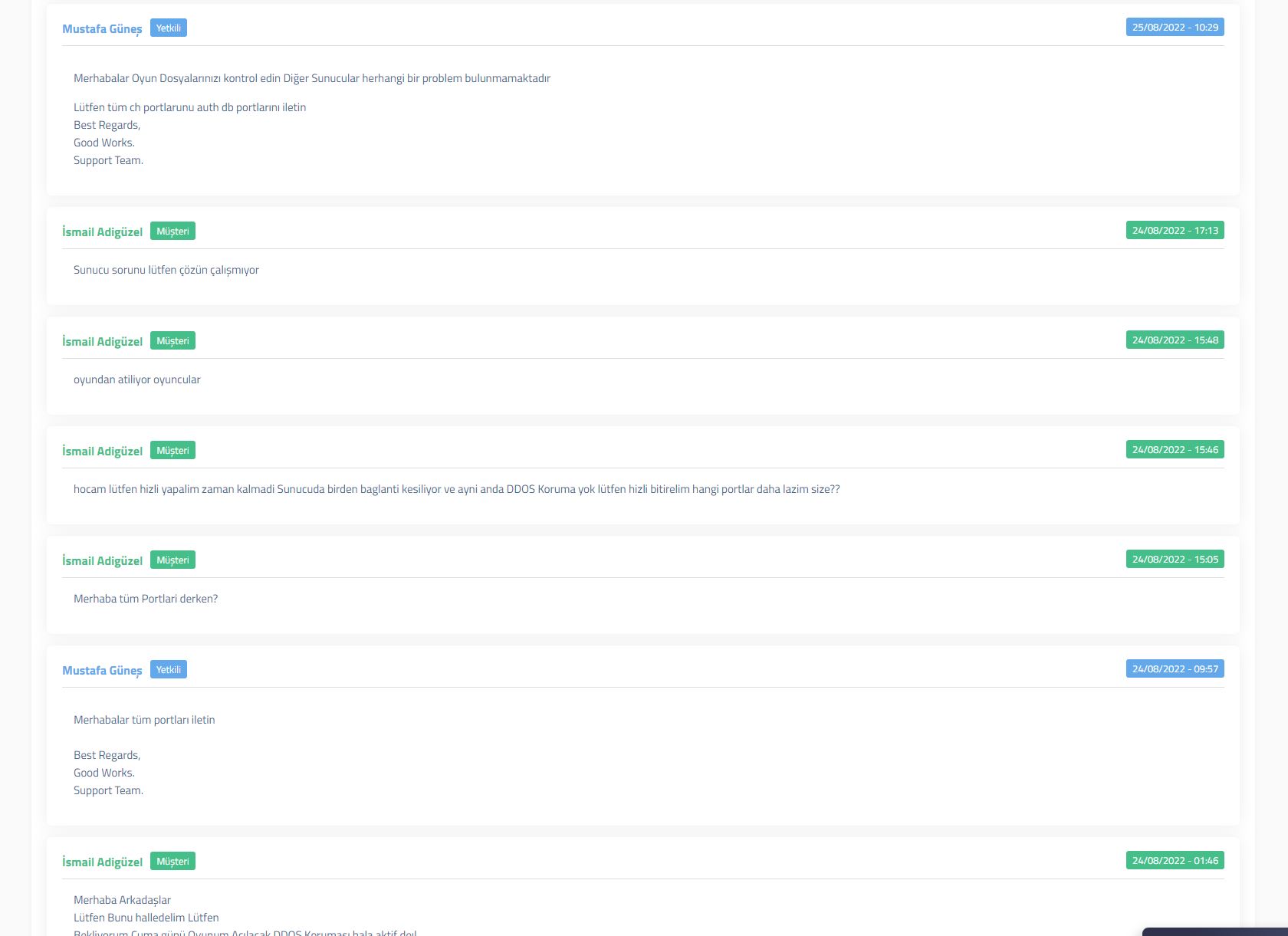Click the 24/08/2022 - 15:46 timestamp
Viewport: 1288px width, 936px height.
1175,450
